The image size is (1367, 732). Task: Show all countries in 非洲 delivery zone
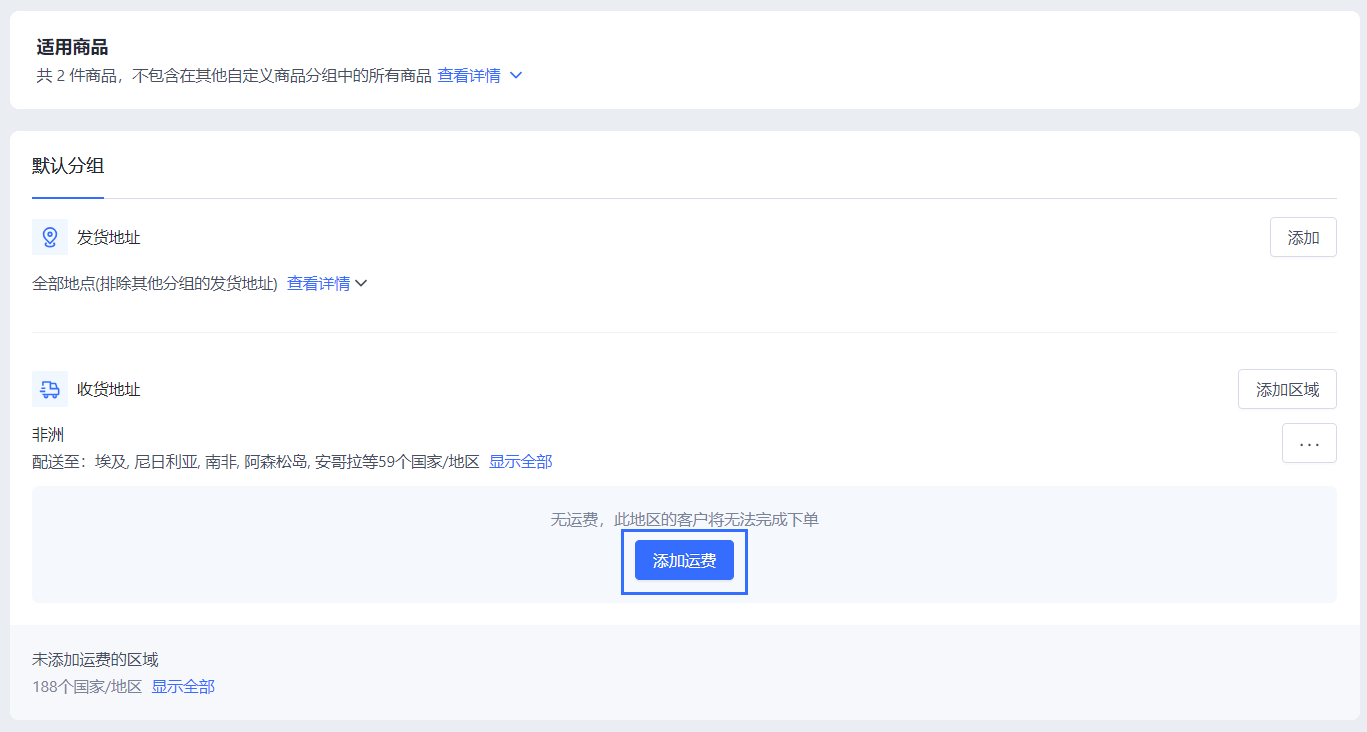pos(520,462)
